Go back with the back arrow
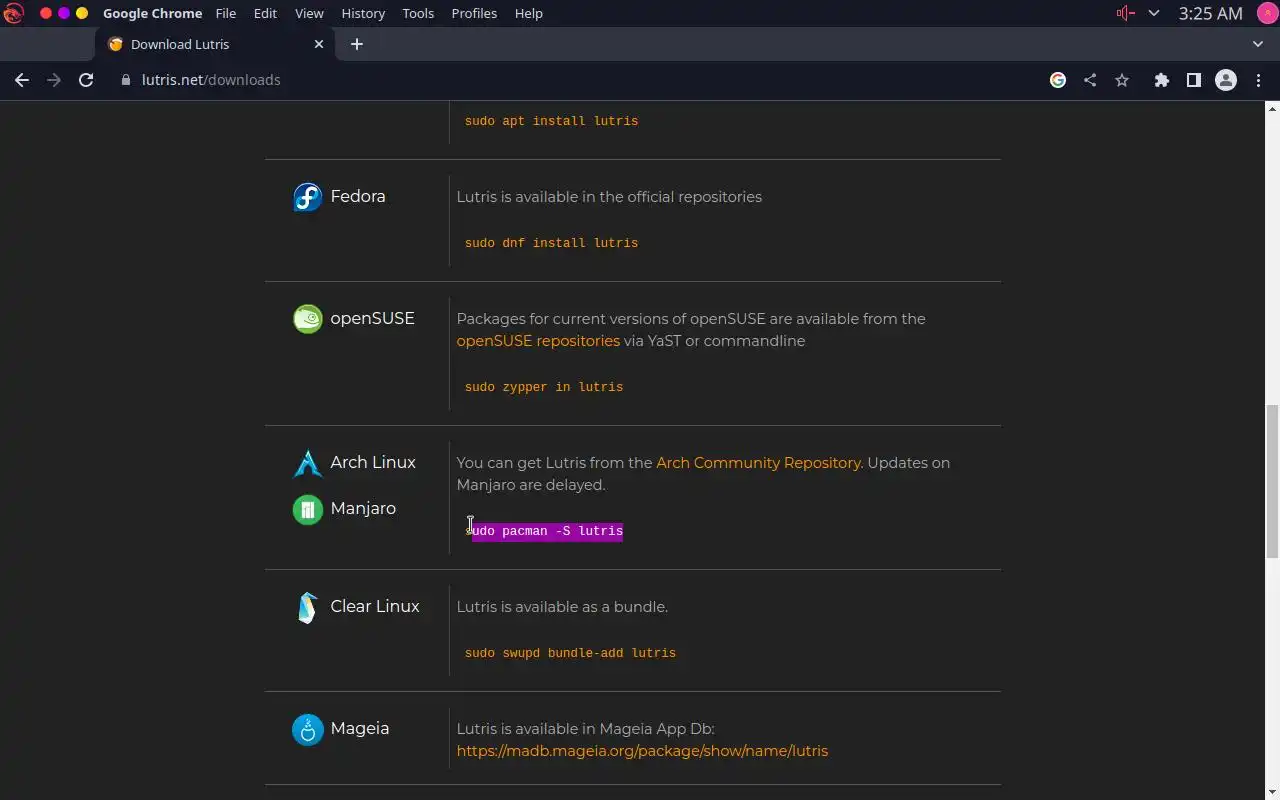This screenshot has width=1280, height=800. click(22, 80)
